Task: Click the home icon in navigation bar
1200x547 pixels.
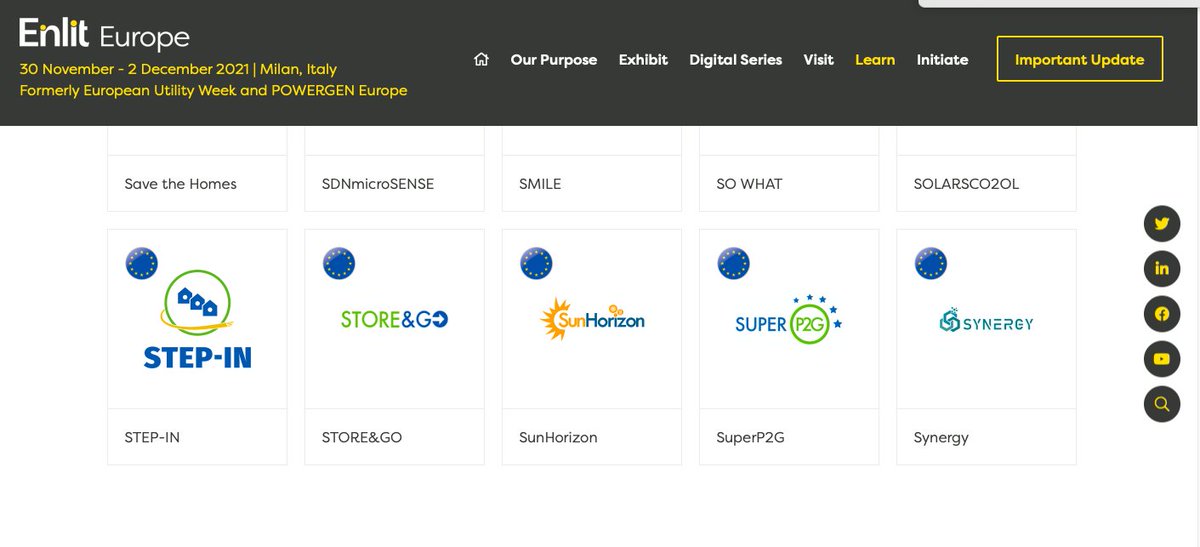Action: tap(482, 60)
